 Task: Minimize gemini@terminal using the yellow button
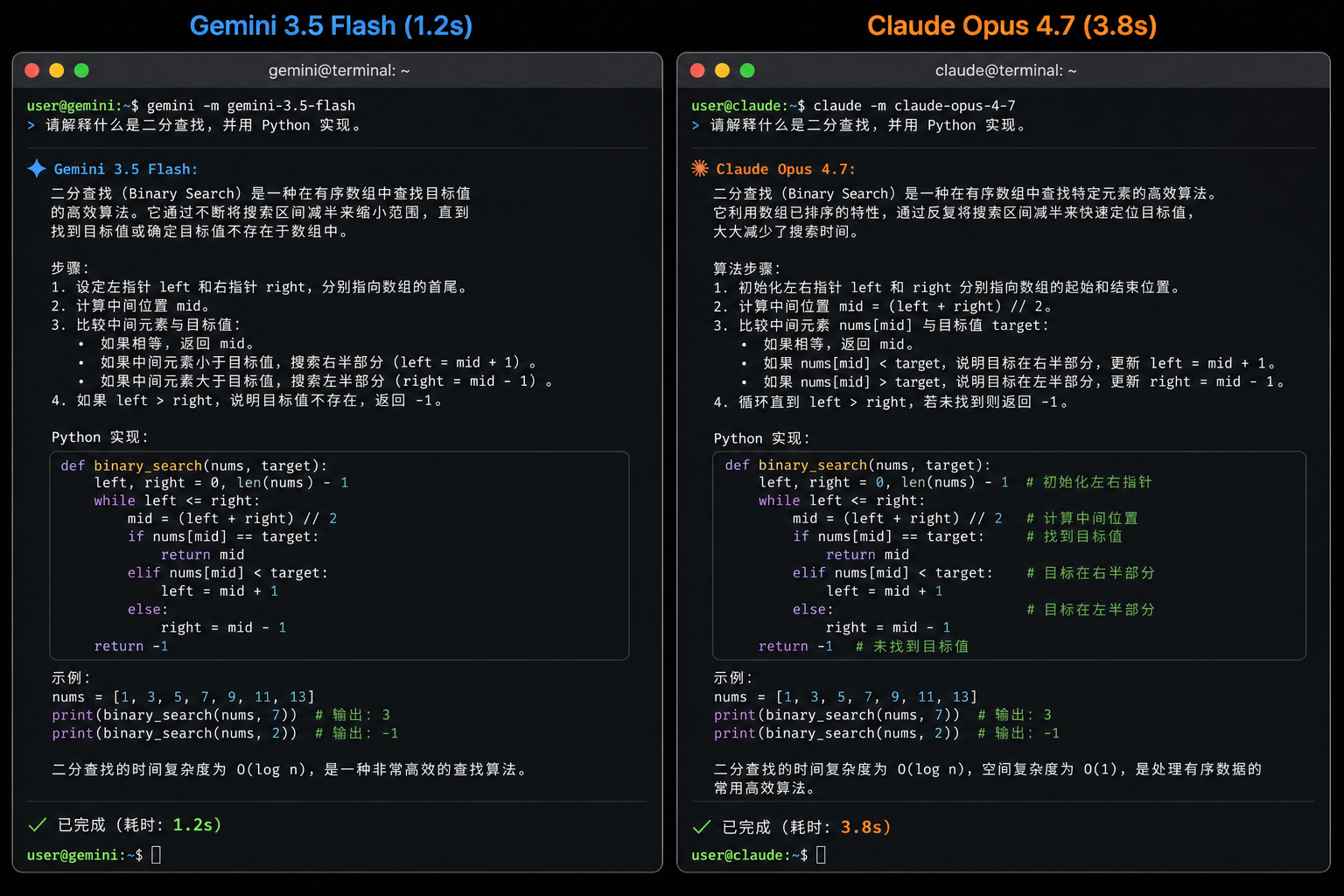tap(57, 70)
